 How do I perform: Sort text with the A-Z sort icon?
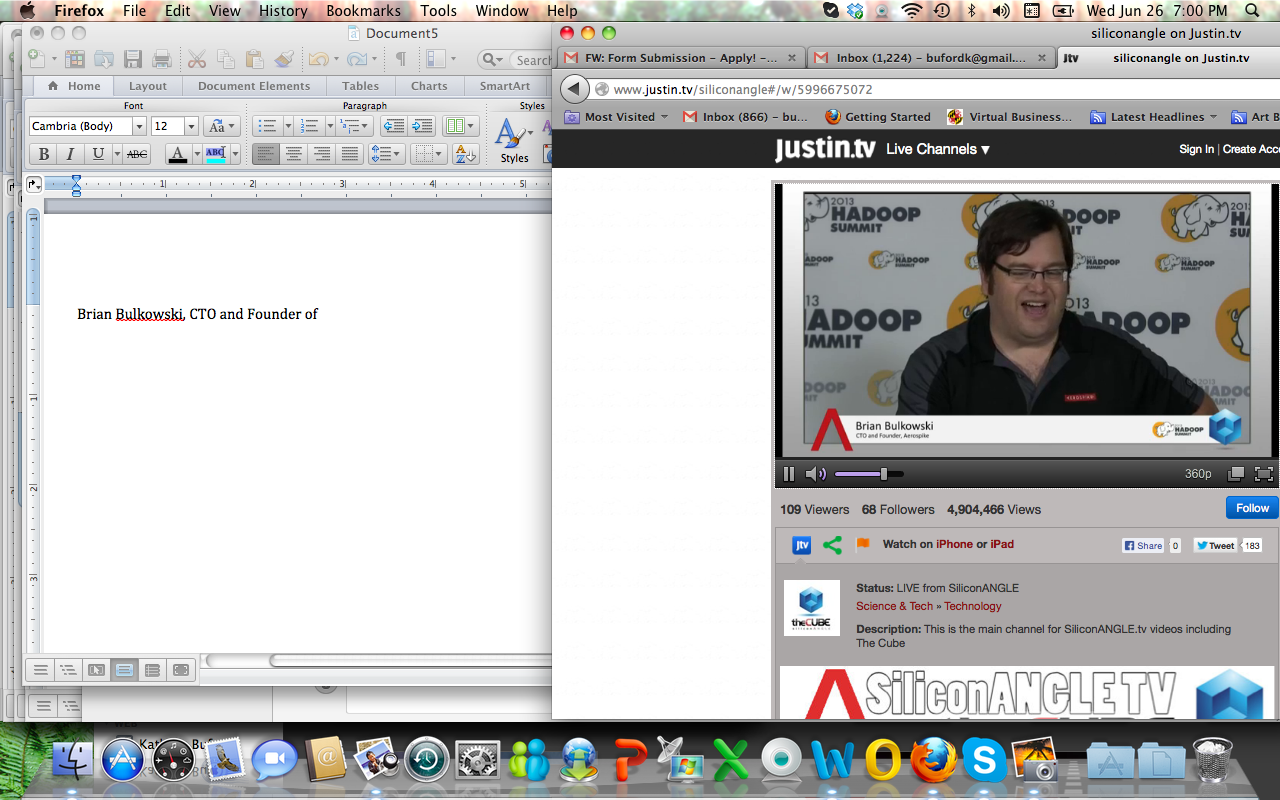pos(465,154)
